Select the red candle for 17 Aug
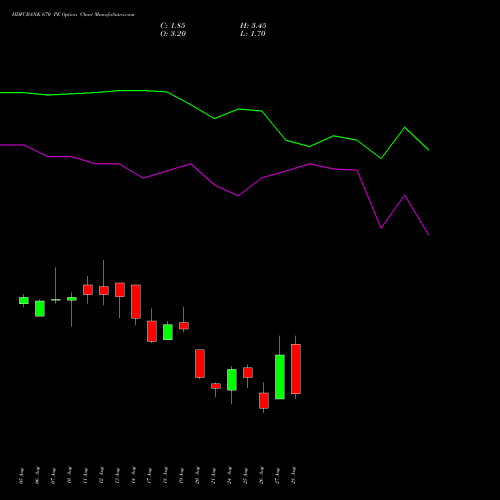500x500 pixels. pos(152,331)
